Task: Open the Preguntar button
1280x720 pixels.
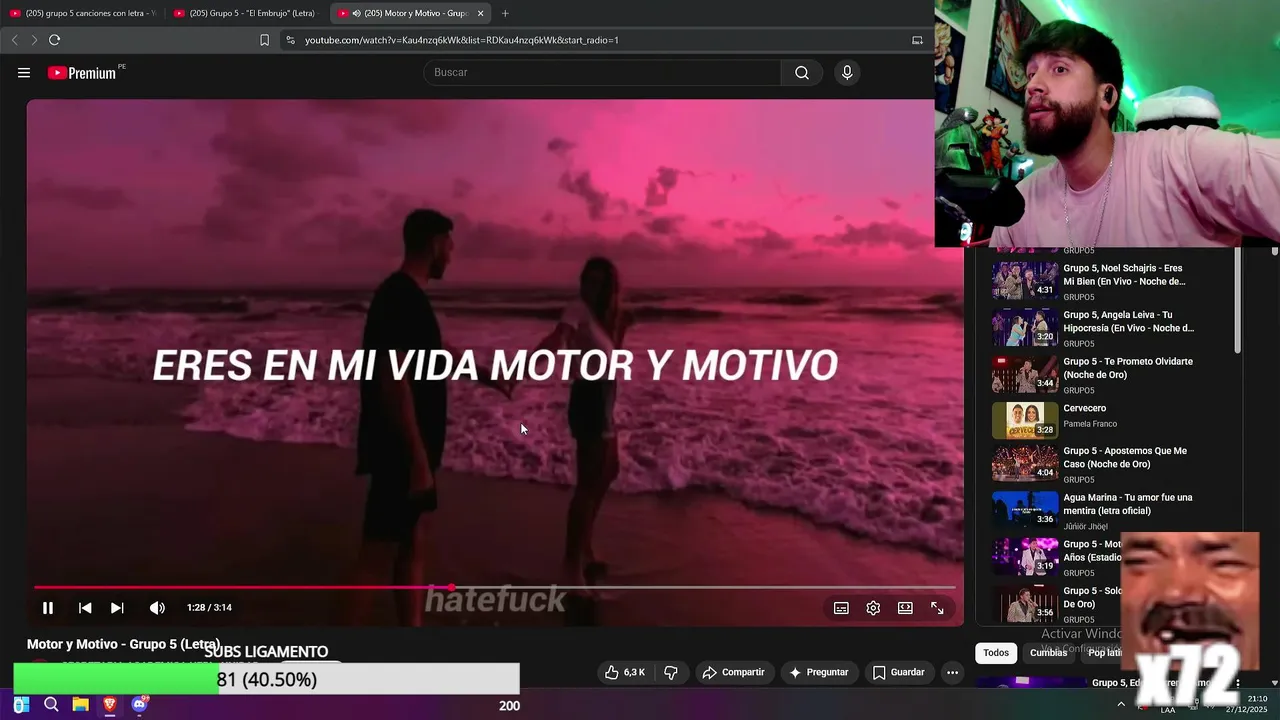Action: (x=819, y=672)
